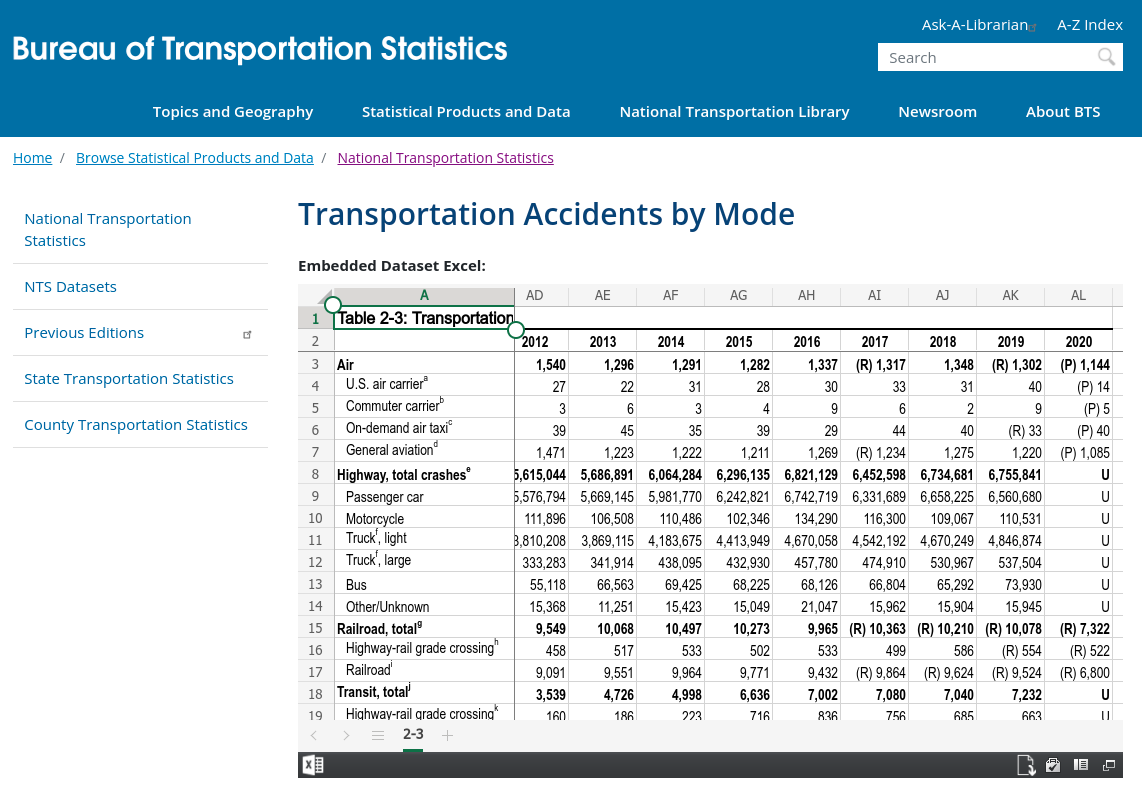1142x789 pixels.
Task: Open the Newsroom menu item
Action: pos(937,112)
